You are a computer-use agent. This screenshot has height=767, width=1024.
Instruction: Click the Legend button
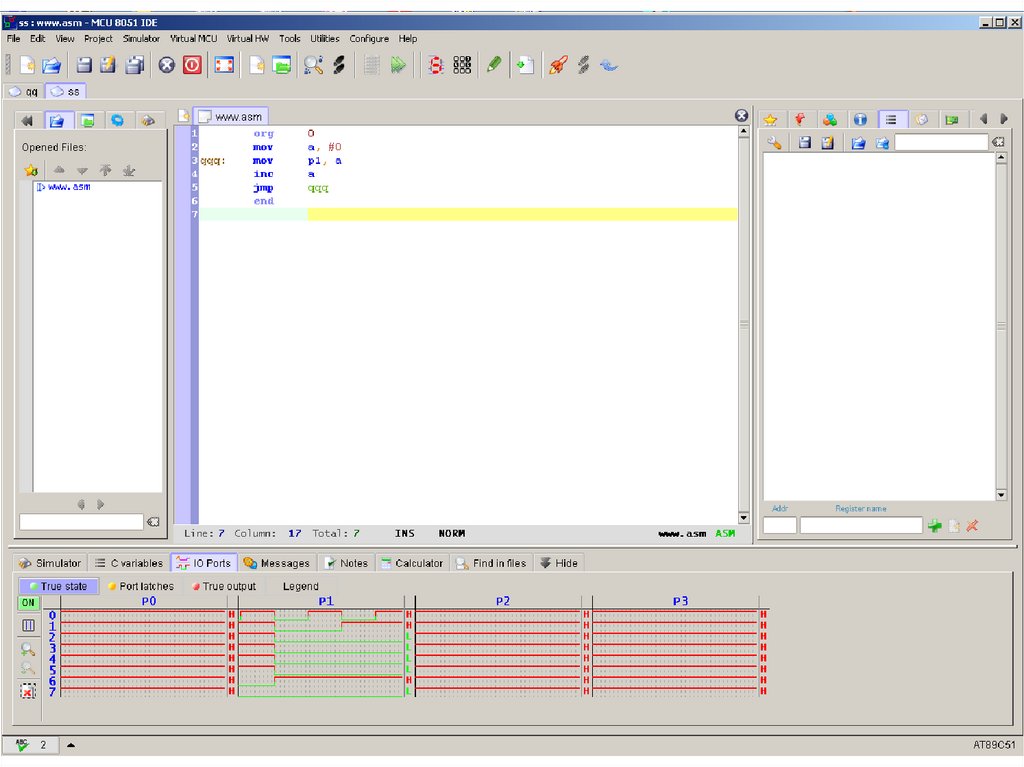pyautogui.click(x=300, y=586)
